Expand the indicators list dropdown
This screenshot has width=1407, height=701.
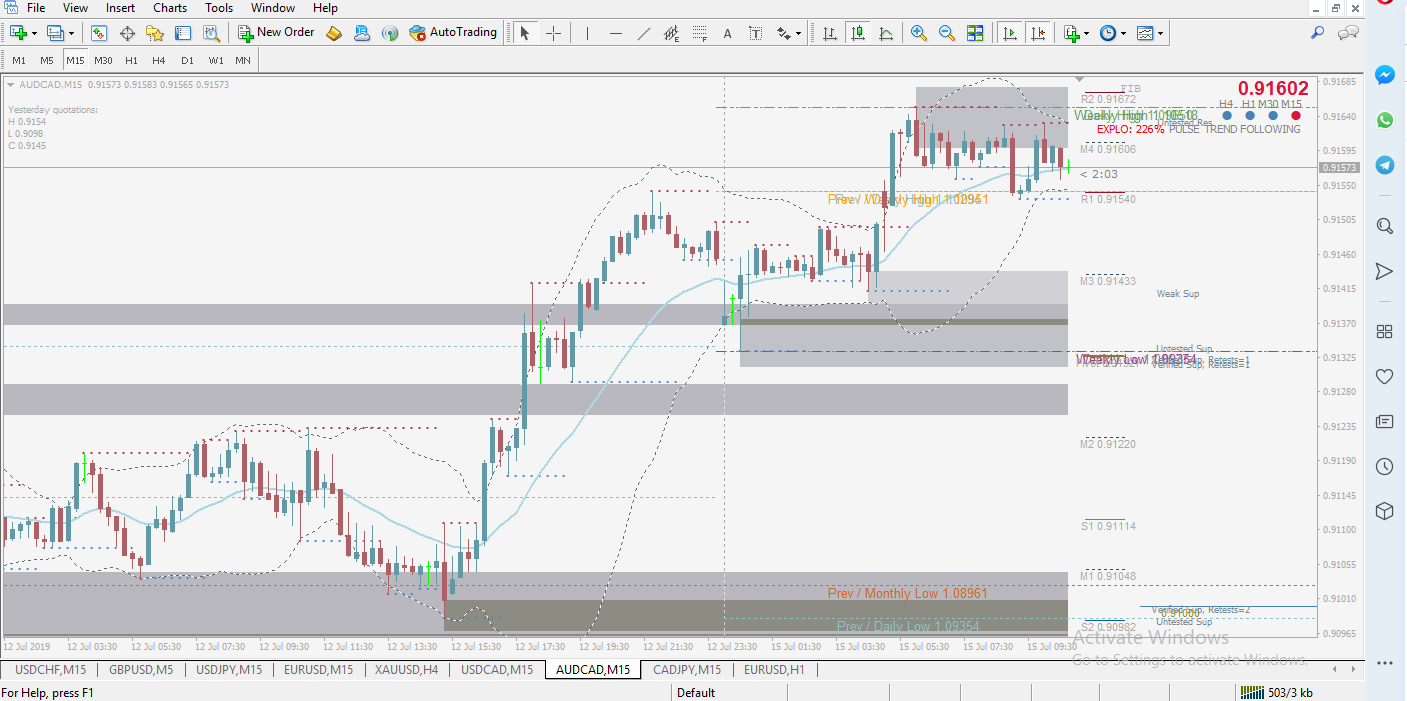tap(1087, 33)
